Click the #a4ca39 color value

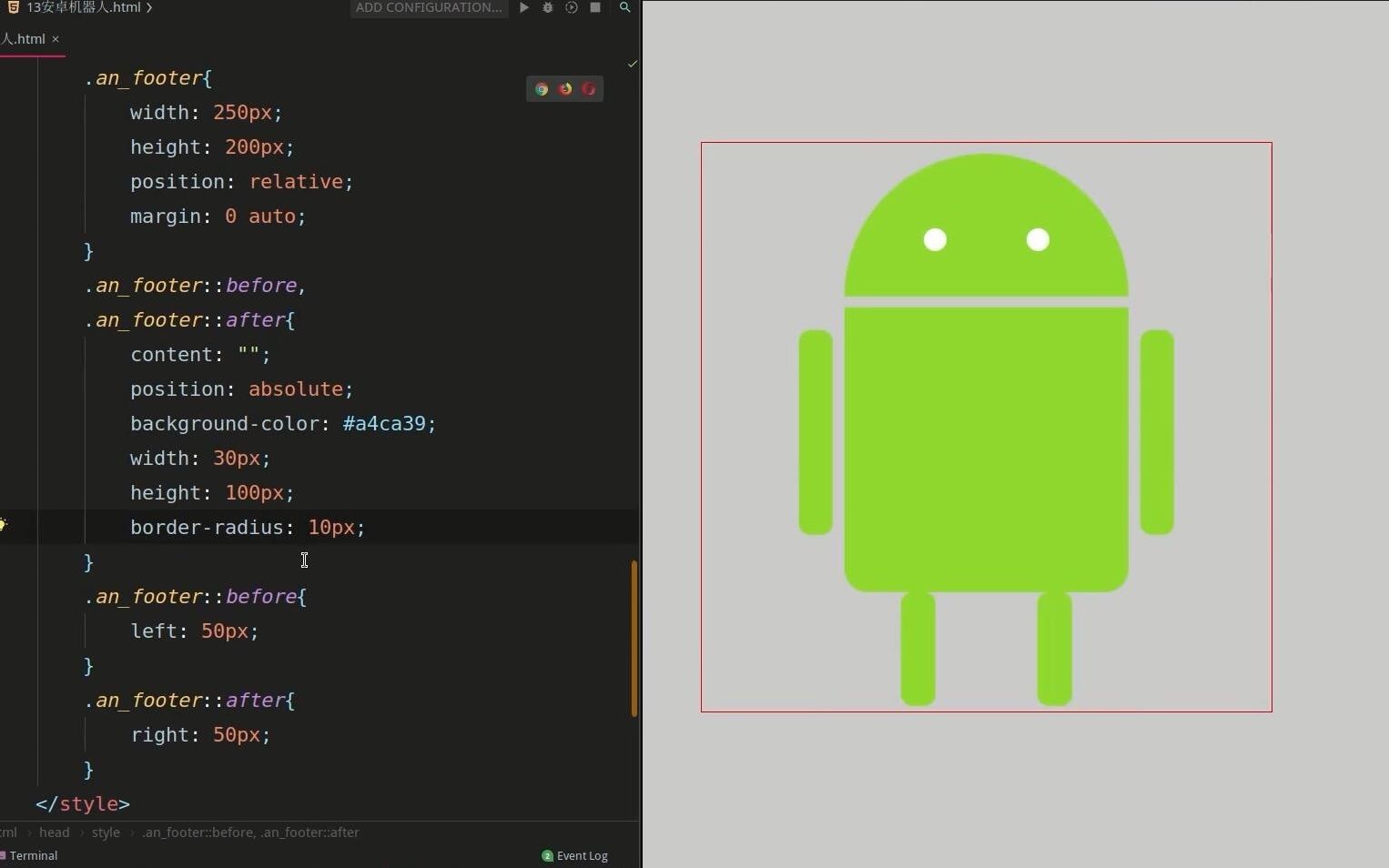click(384, 424)
